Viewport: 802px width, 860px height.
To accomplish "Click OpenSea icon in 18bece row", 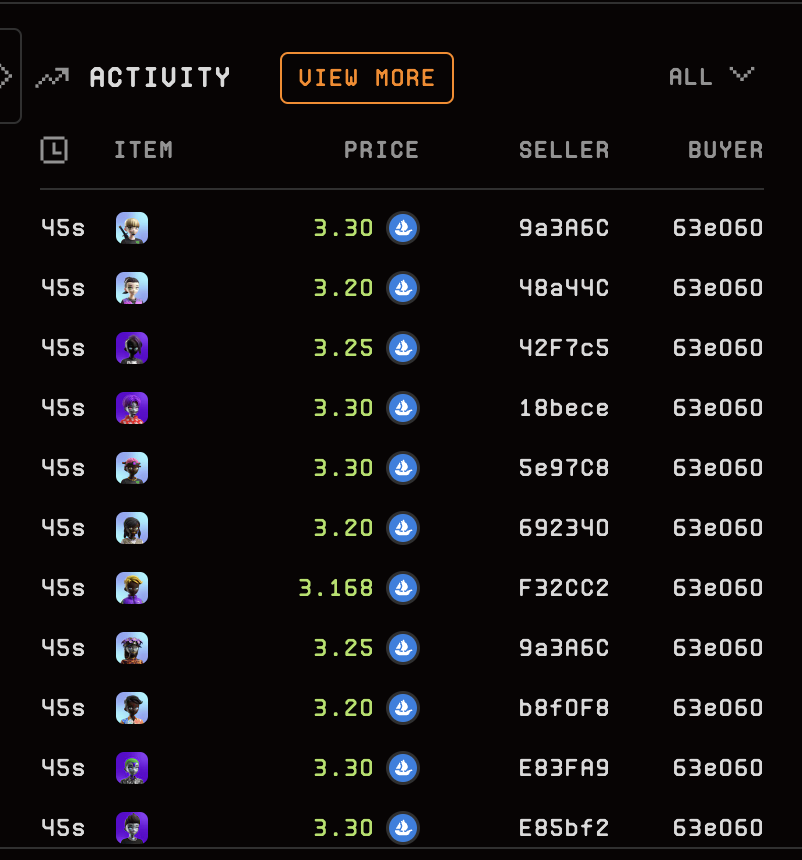I will point(403,408).
